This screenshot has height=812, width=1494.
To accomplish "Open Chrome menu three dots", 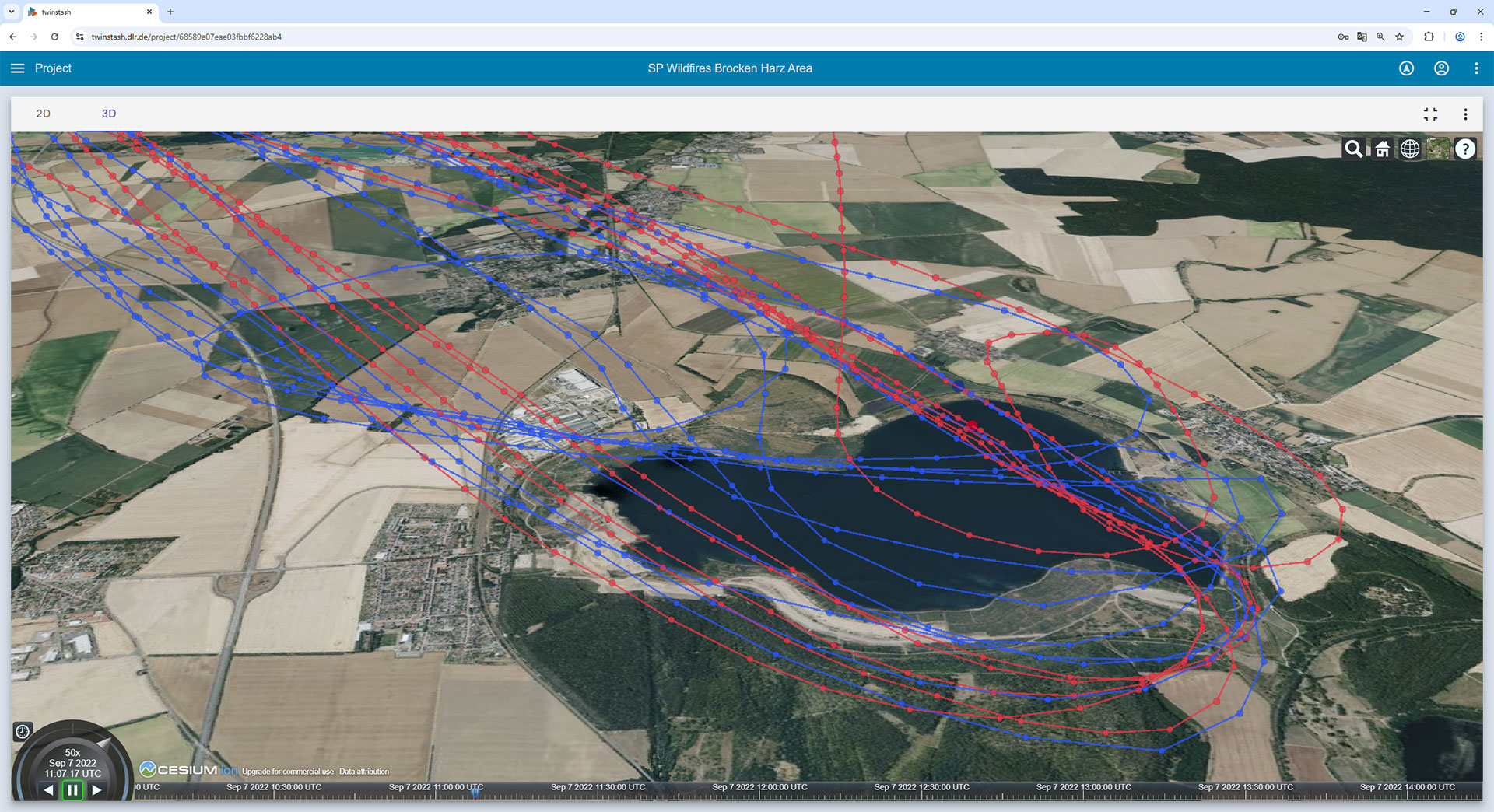I will point(1481,37).
